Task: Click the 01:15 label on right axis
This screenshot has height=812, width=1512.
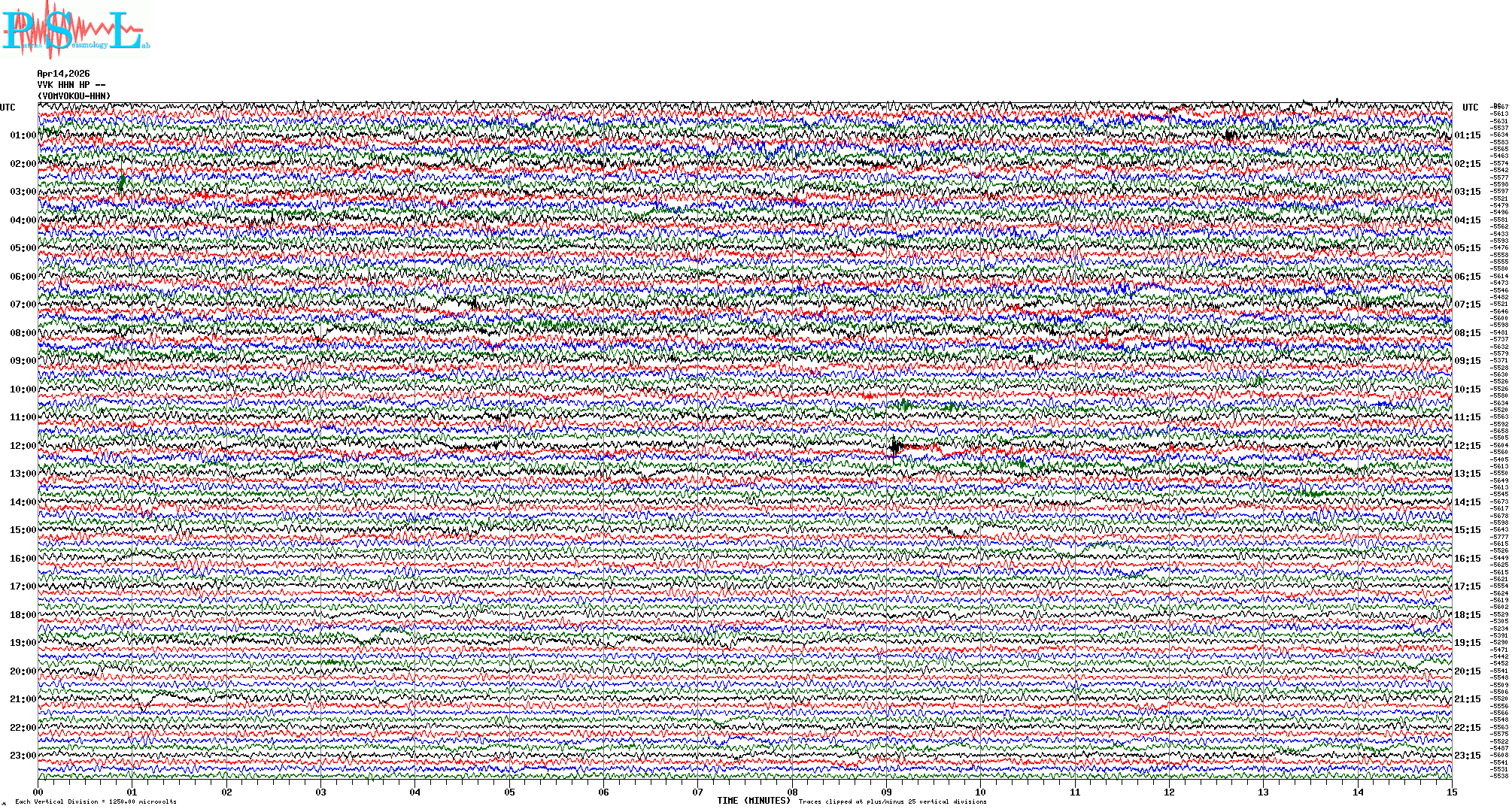Action: point(1467,136)
